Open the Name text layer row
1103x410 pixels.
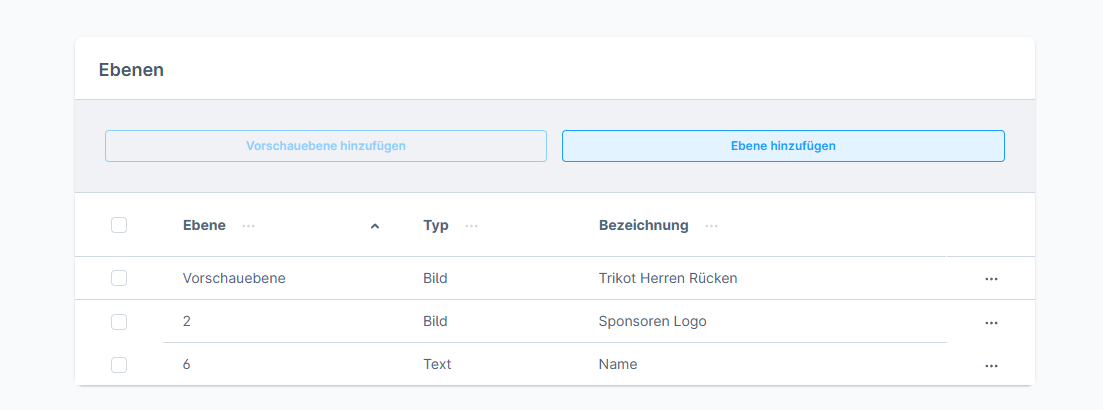click(618, 364)
